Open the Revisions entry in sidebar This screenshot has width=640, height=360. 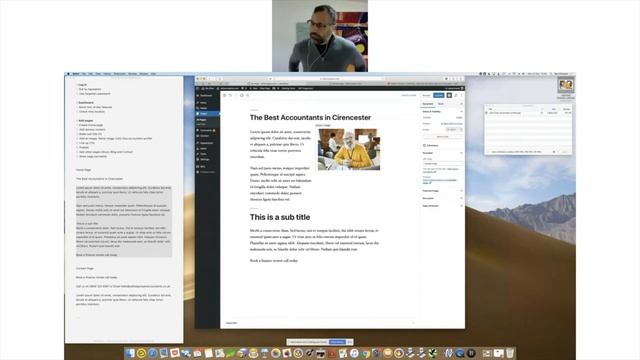(442, 145)
